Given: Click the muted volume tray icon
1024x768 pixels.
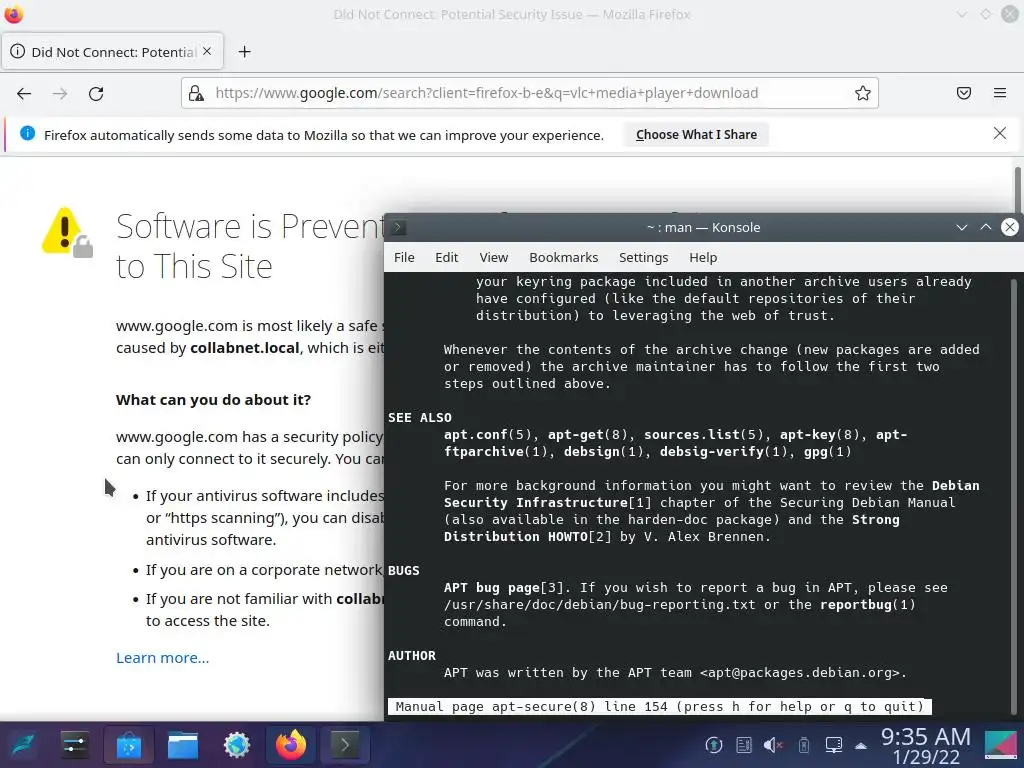Looking at the screenshot, I should click(x=773, y=744).
